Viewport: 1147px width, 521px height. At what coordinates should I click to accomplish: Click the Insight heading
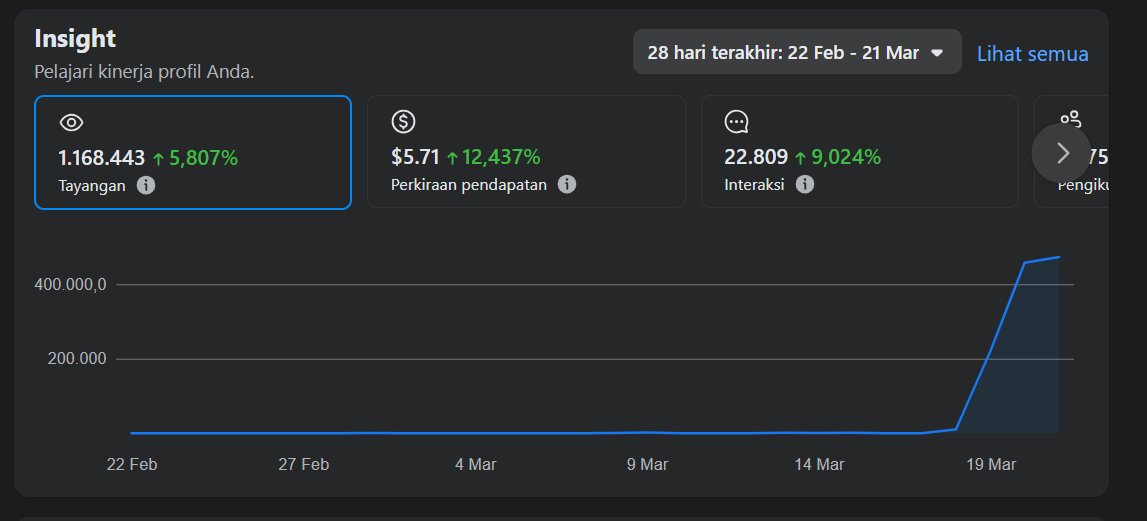pos(75,38)
